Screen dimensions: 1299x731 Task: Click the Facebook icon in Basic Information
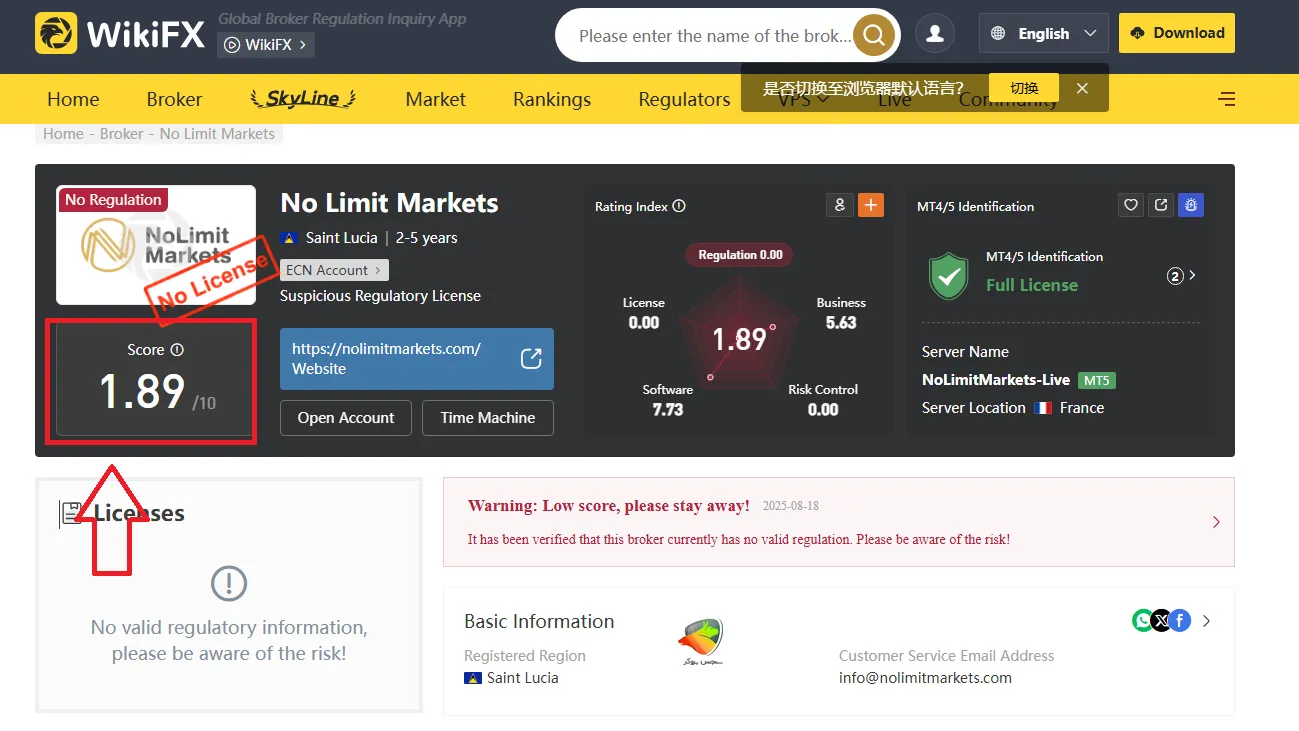click(1180, 620)
